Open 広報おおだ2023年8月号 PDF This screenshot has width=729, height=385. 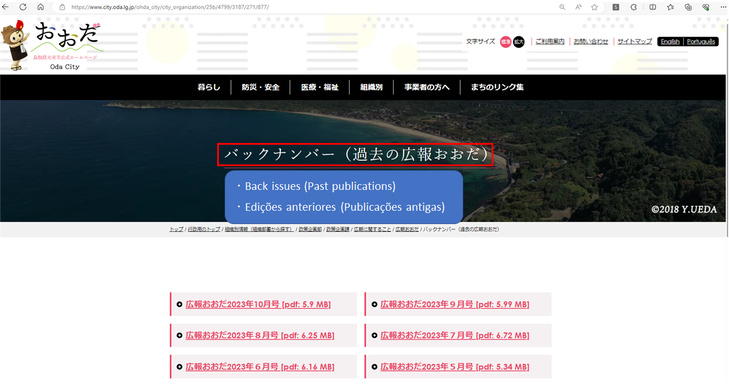click(260, 335)
